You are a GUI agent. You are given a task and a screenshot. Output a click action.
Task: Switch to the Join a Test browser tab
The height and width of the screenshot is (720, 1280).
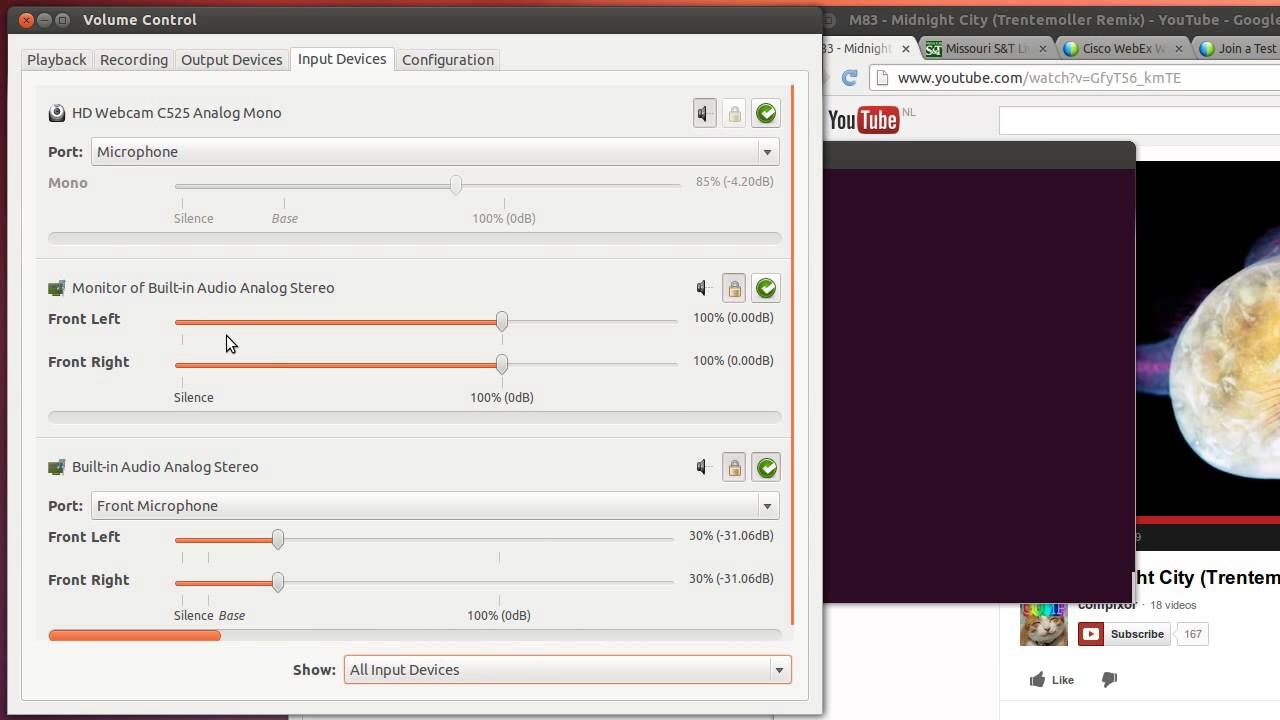click(1238, 48)
